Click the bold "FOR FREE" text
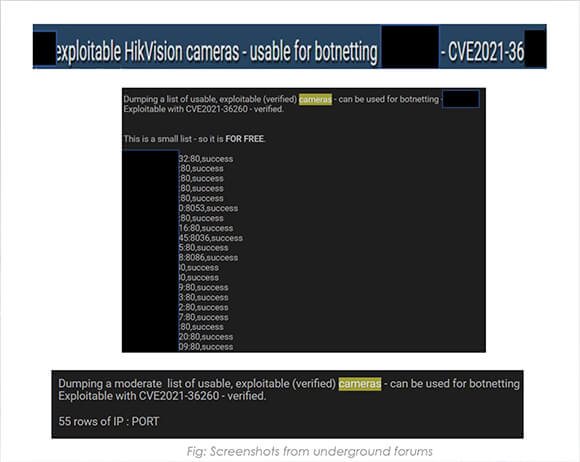 pyautogui.click(x=245, y=139)
